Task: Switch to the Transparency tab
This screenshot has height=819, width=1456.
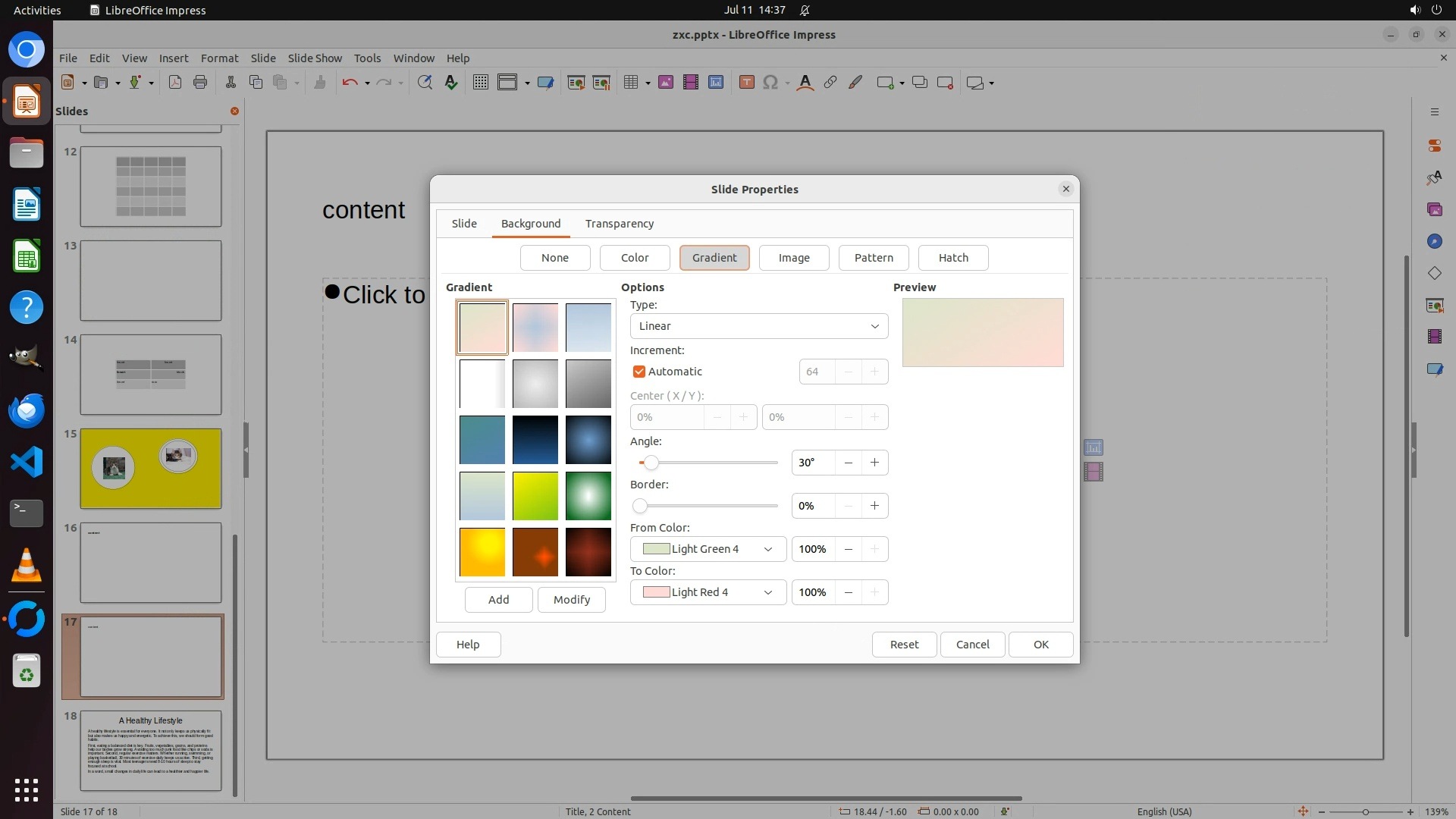Action: pyautogui.click(x=619, y=224)
